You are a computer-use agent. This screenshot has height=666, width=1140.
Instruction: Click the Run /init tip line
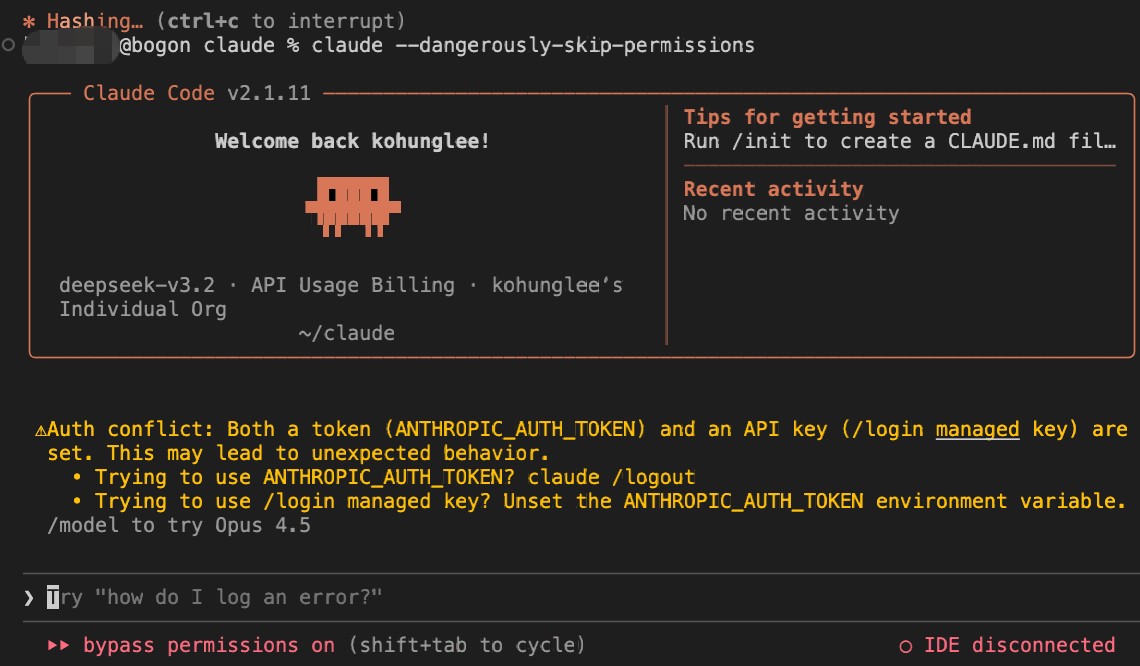pyautogui.click(x=898, y=141)
